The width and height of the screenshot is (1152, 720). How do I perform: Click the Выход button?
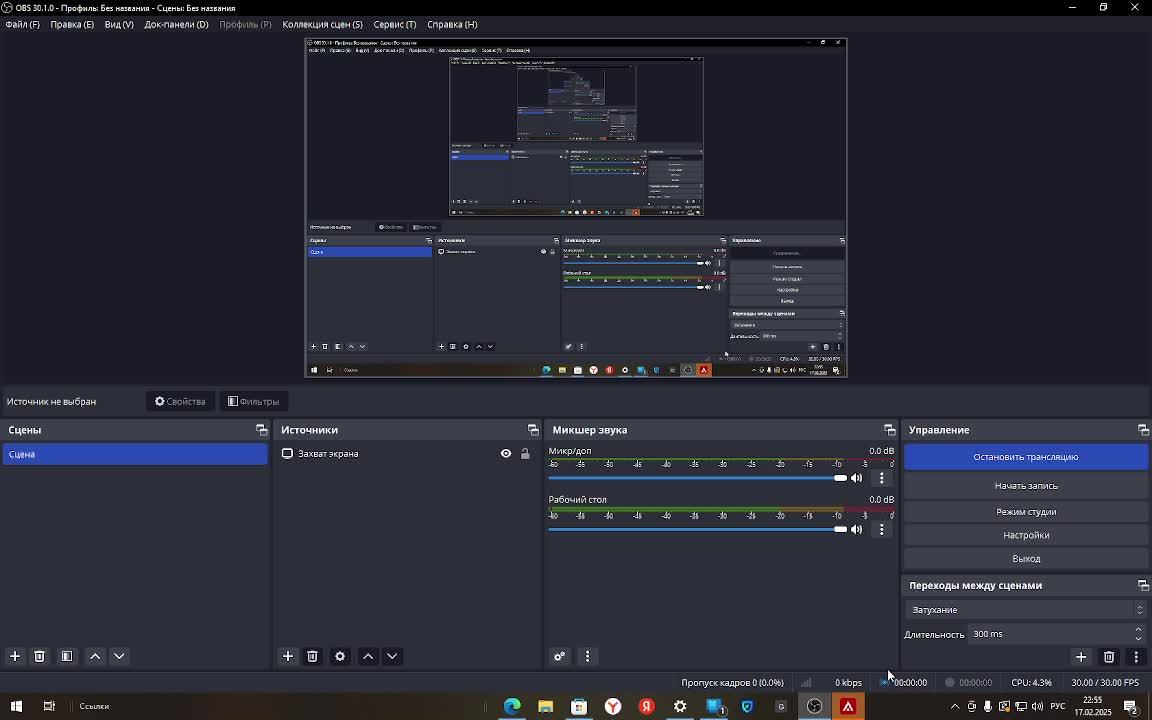(x=1026, y=558)
